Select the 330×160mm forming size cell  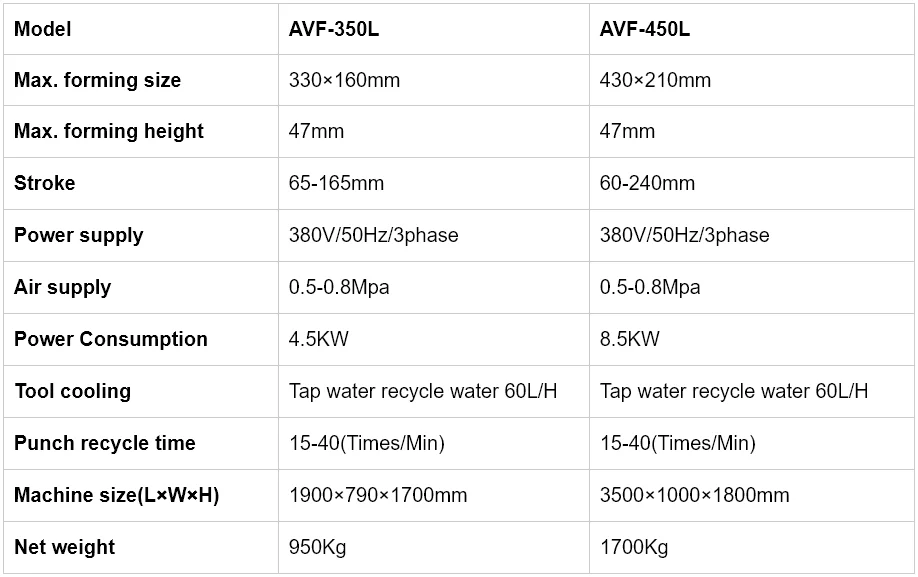coord(344,80)
